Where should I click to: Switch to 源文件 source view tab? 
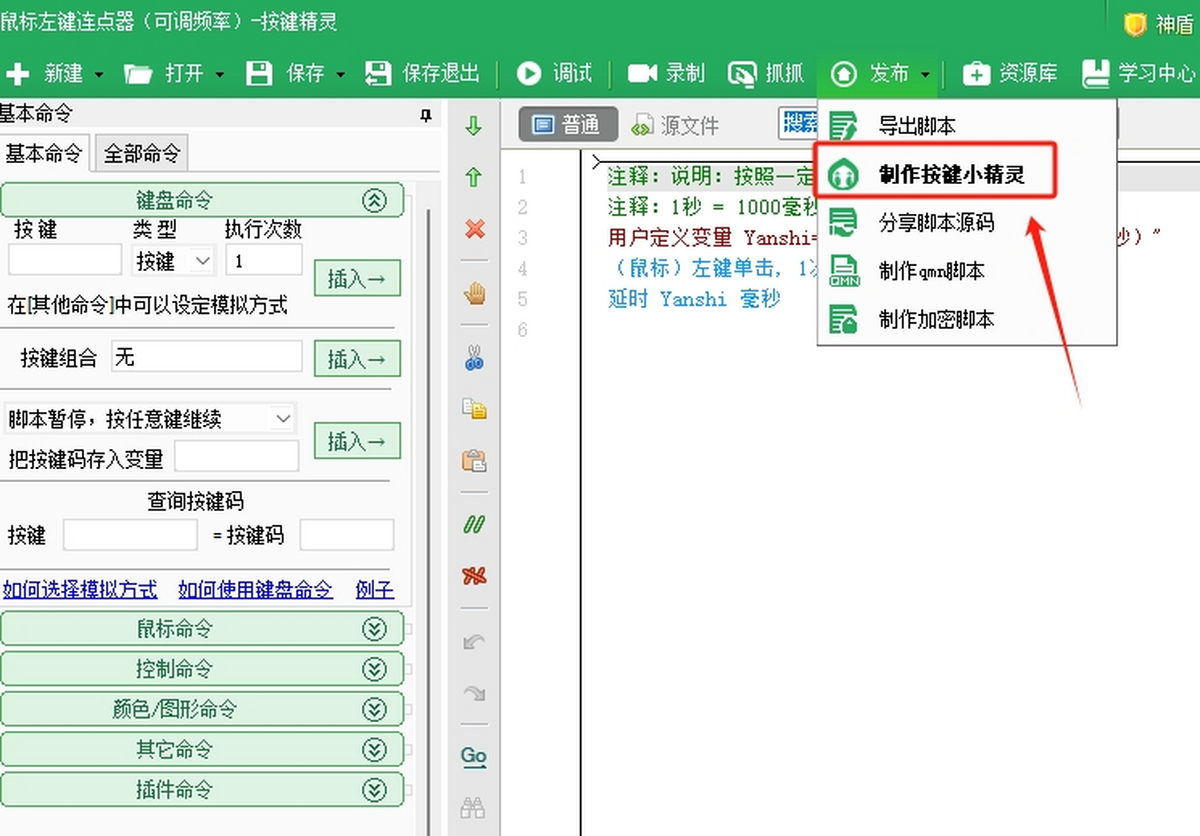pos(676,126)
